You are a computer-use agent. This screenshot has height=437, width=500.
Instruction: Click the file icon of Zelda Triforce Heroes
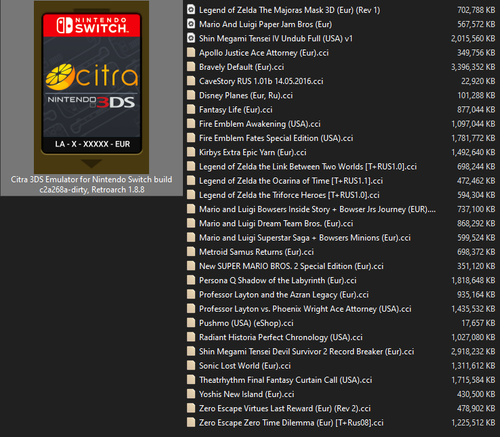(x=191, y=195)
